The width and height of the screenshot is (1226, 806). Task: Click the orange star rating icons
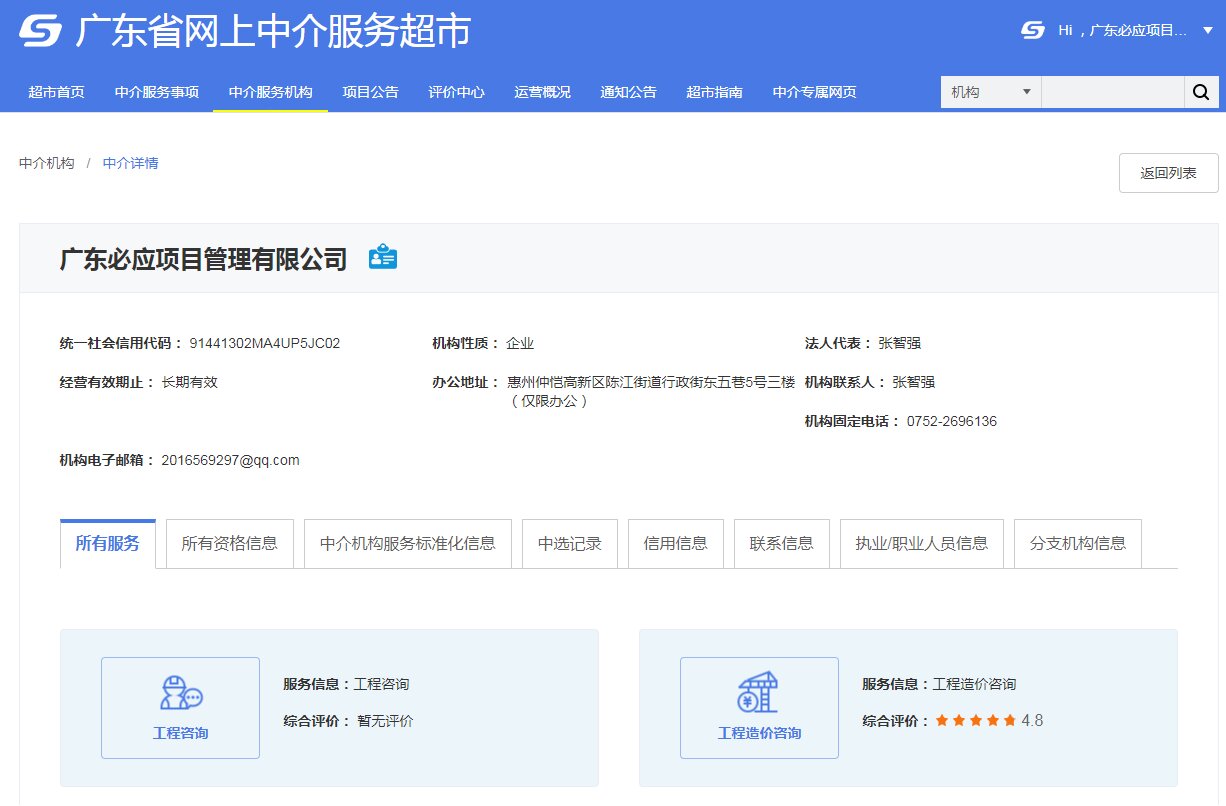coord(975,720)
